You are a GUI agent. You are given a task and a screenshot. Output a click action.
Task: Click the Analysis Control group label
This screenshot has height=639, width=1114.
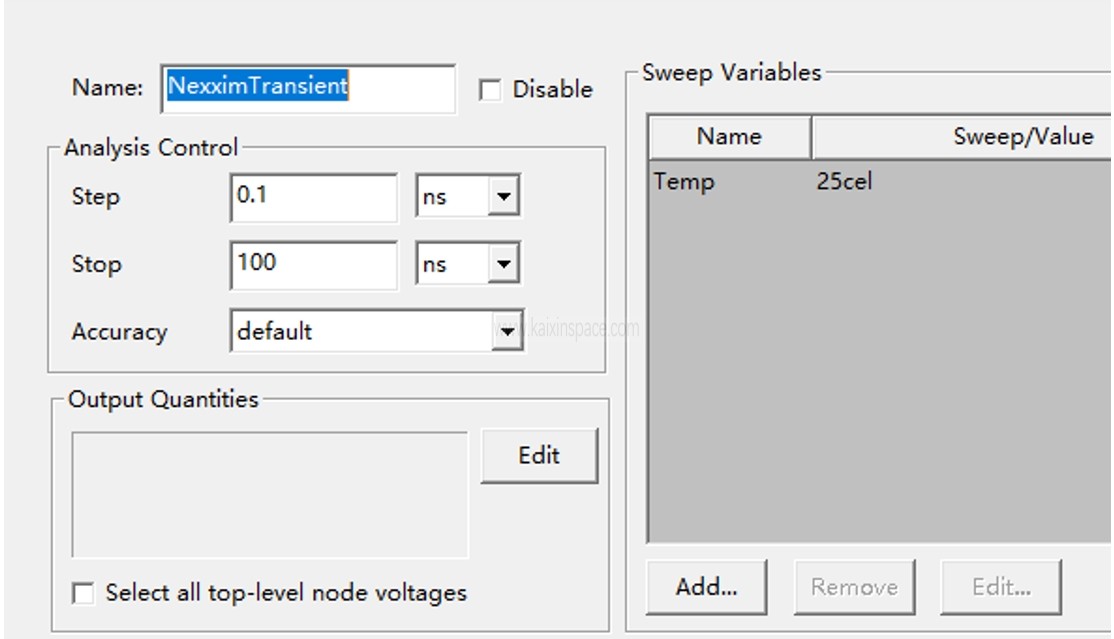[x=151, y=148]
